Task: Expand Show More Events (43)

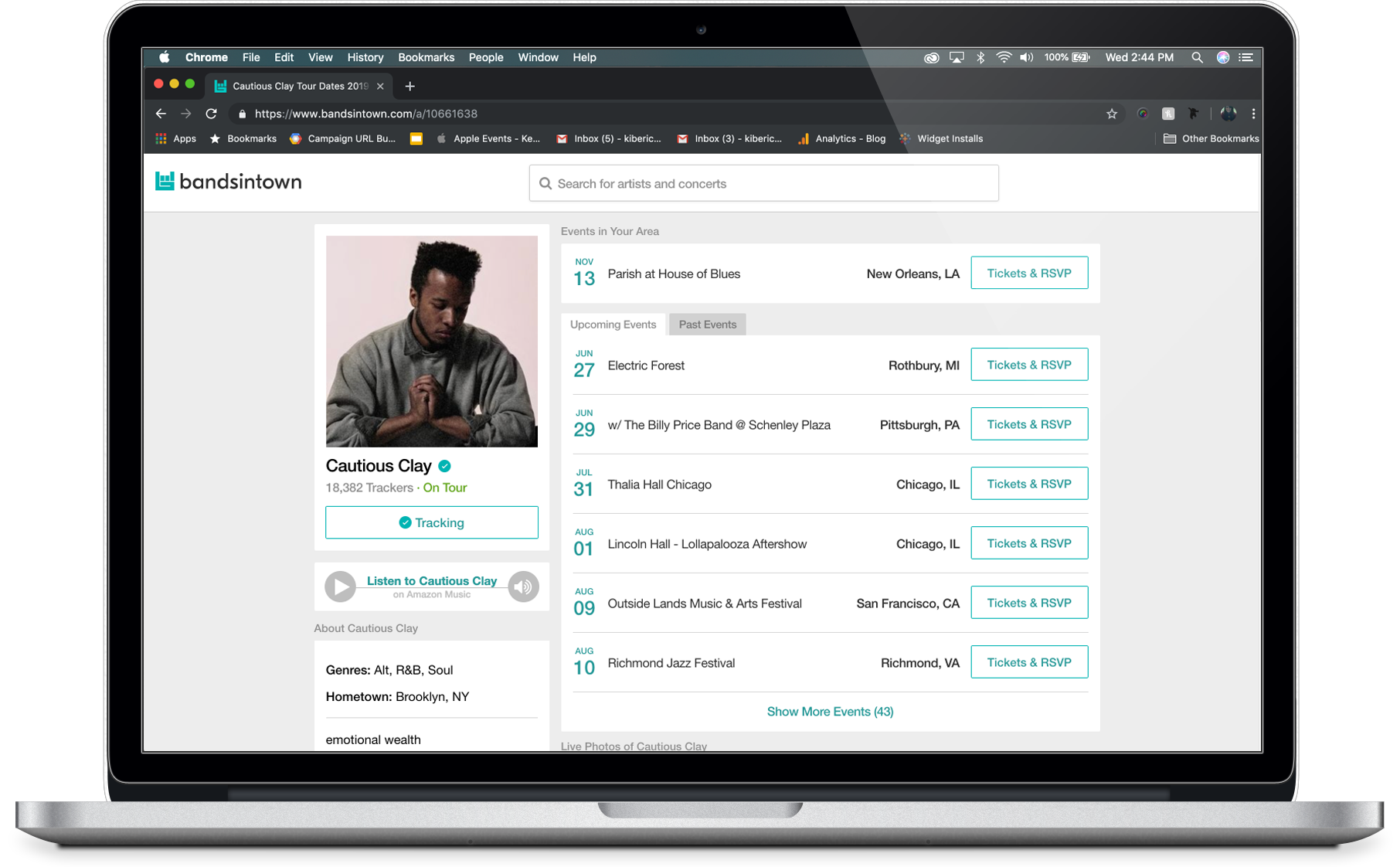Action: tap(830, 712)
